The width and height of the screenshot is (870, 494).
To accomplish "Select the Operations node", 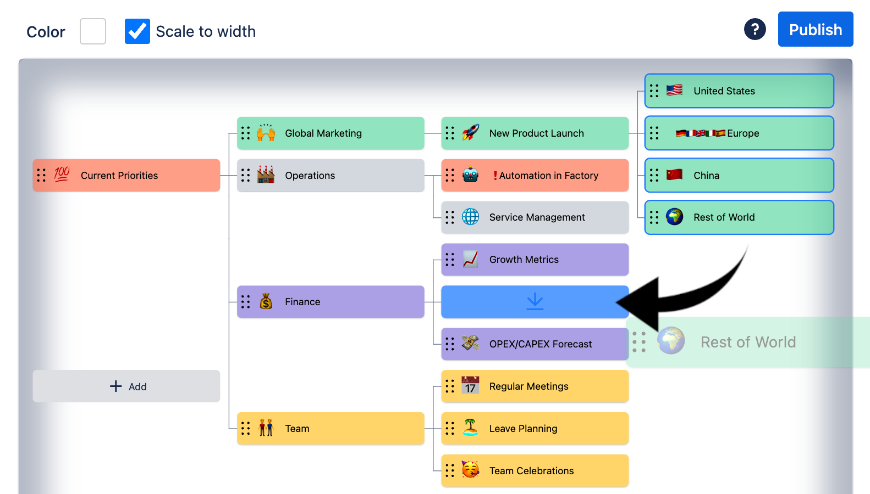I will (x=330, y=175).
